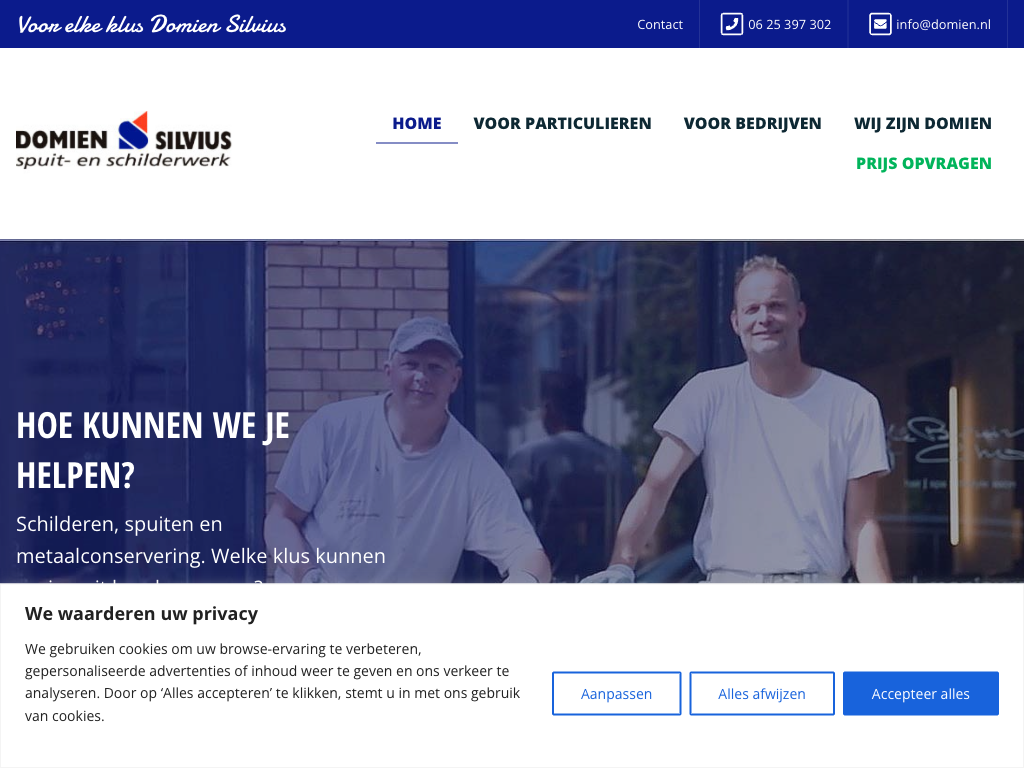
Task: Click the Domien Silvius logo
Action: coord(123,140)
